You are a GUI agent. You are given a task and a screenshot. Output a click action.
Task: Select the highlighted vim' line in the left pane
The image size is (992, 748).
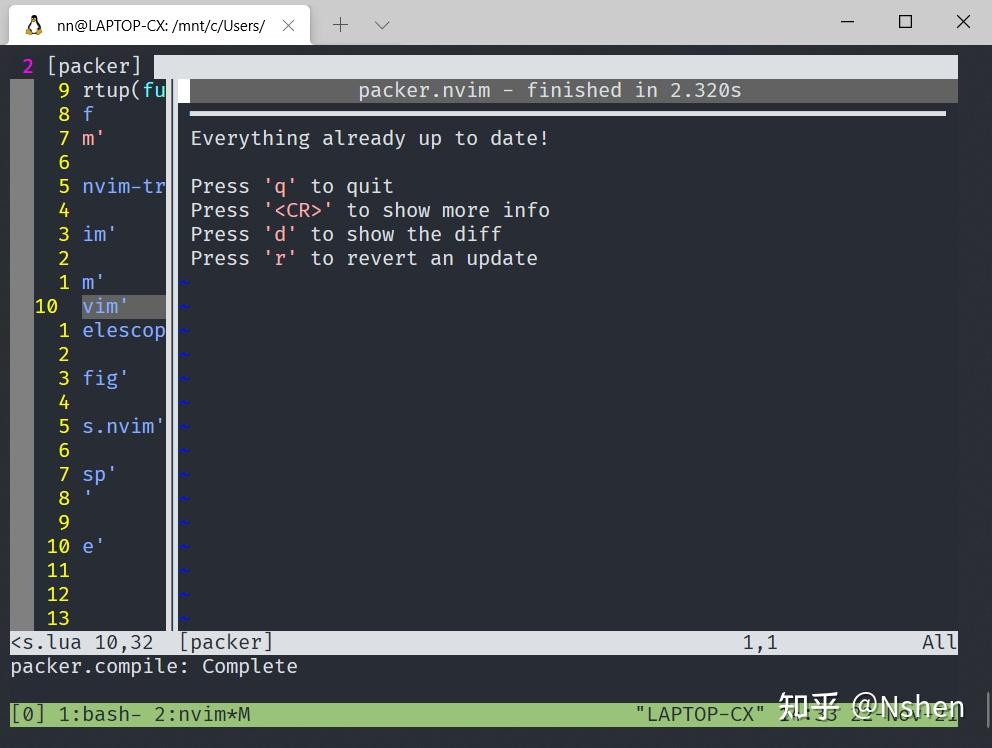tap(104, 306)
